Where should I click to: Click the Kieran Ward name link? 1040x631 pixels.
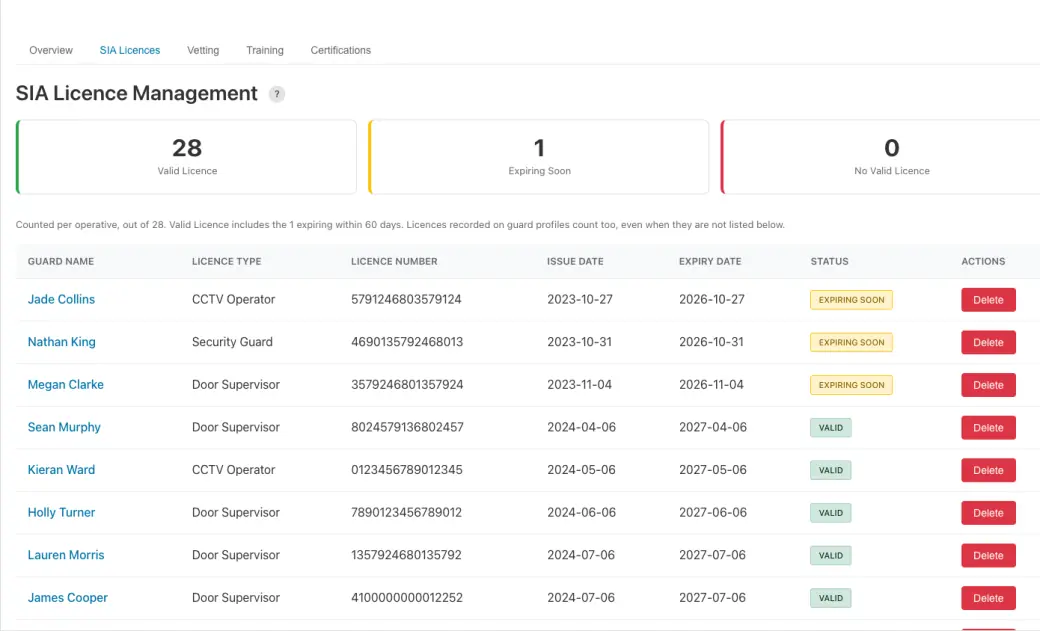coord(61,470)
